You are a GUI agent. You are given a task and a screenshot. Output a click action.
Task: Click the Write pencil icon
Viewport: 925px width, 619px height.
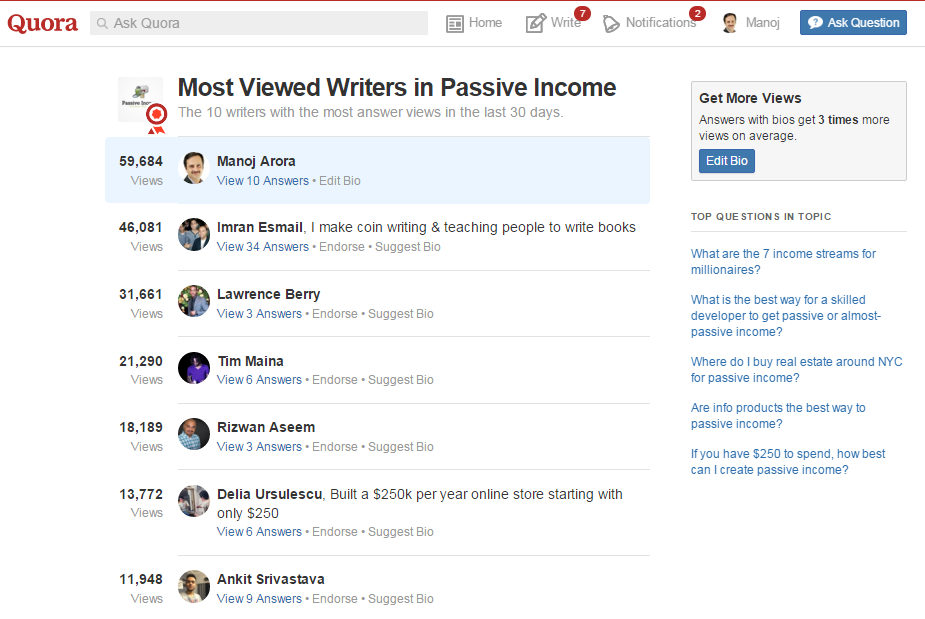[x=536, y=23]
